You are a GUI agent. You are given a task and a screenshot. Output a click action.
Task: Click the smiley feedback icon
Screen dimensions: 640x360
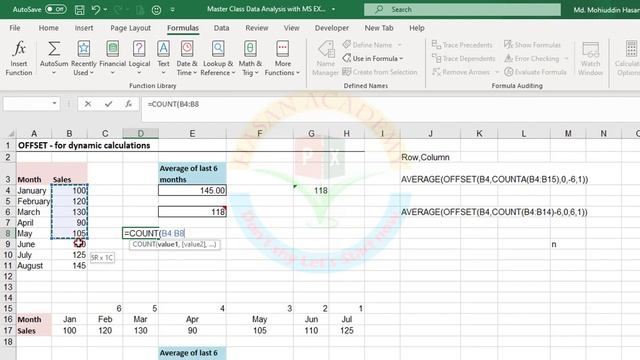coord(156,9)
